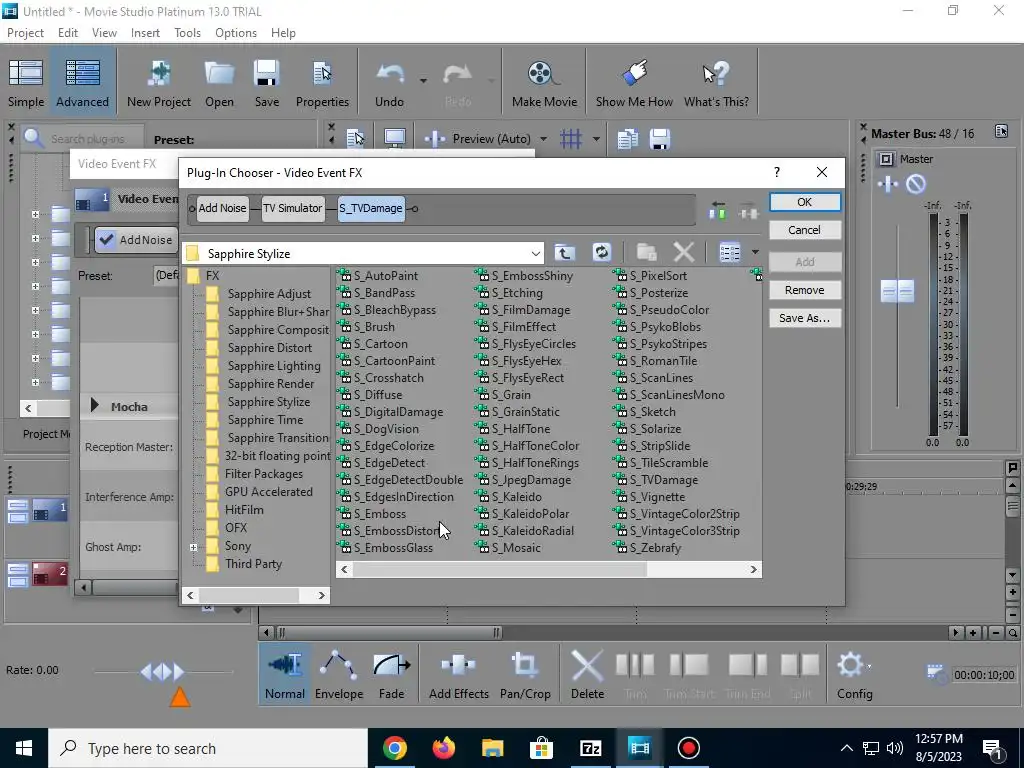Open the Tools menu
This screenshot has height=768, width=1024.
(x=187, y=33)
